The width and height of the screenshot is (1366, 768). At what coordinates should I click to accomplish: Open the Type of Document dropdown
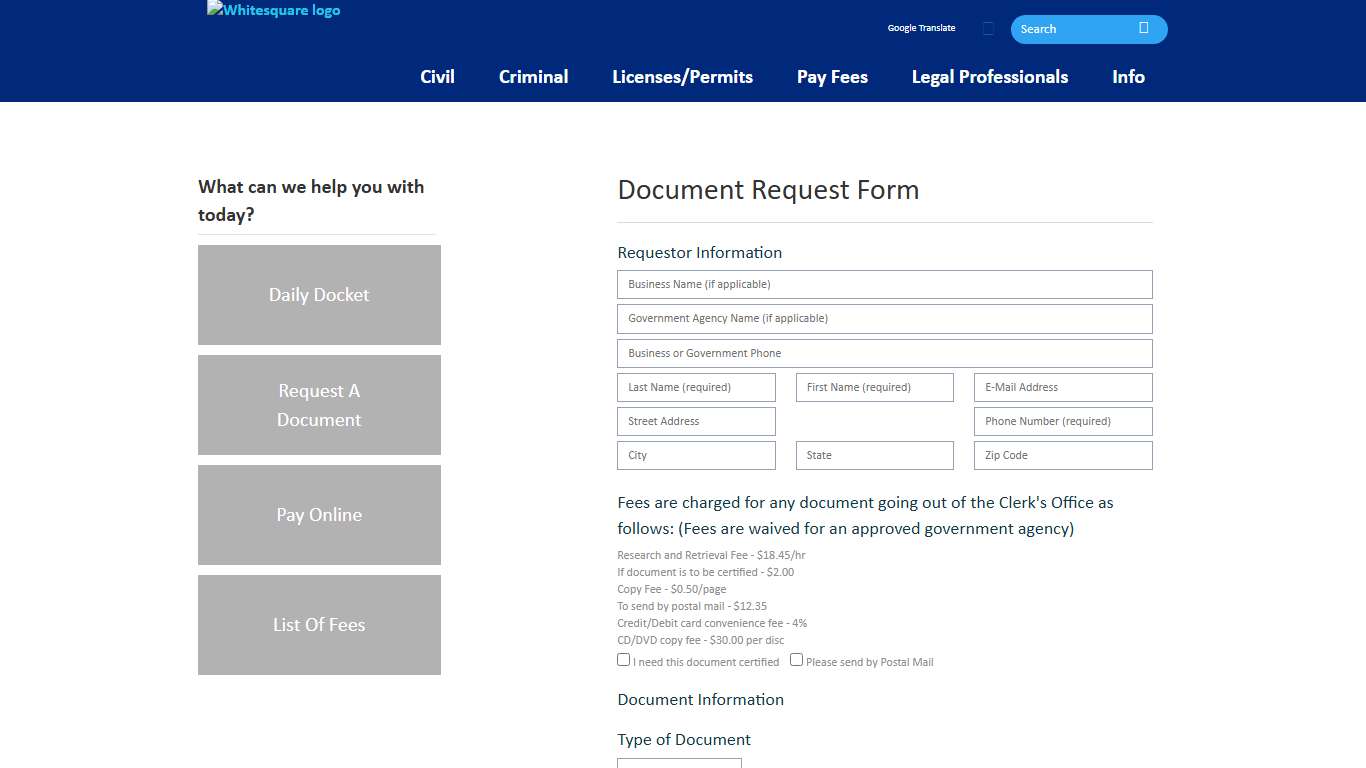(679, 763)
